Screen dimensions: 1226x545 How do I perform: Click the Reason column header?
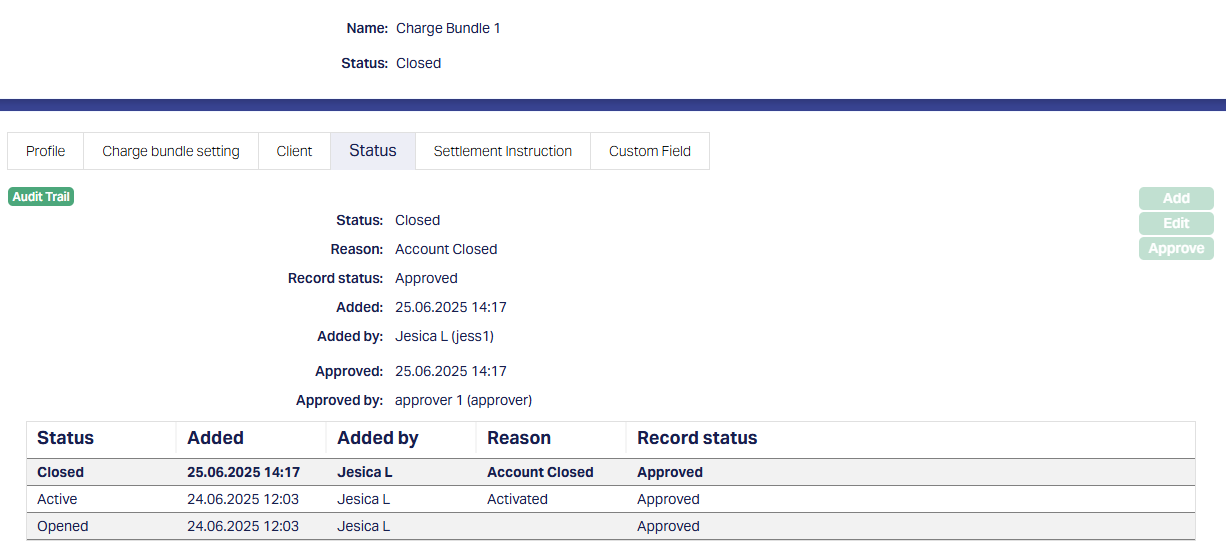pyautogui.click(x=519, y=438)
